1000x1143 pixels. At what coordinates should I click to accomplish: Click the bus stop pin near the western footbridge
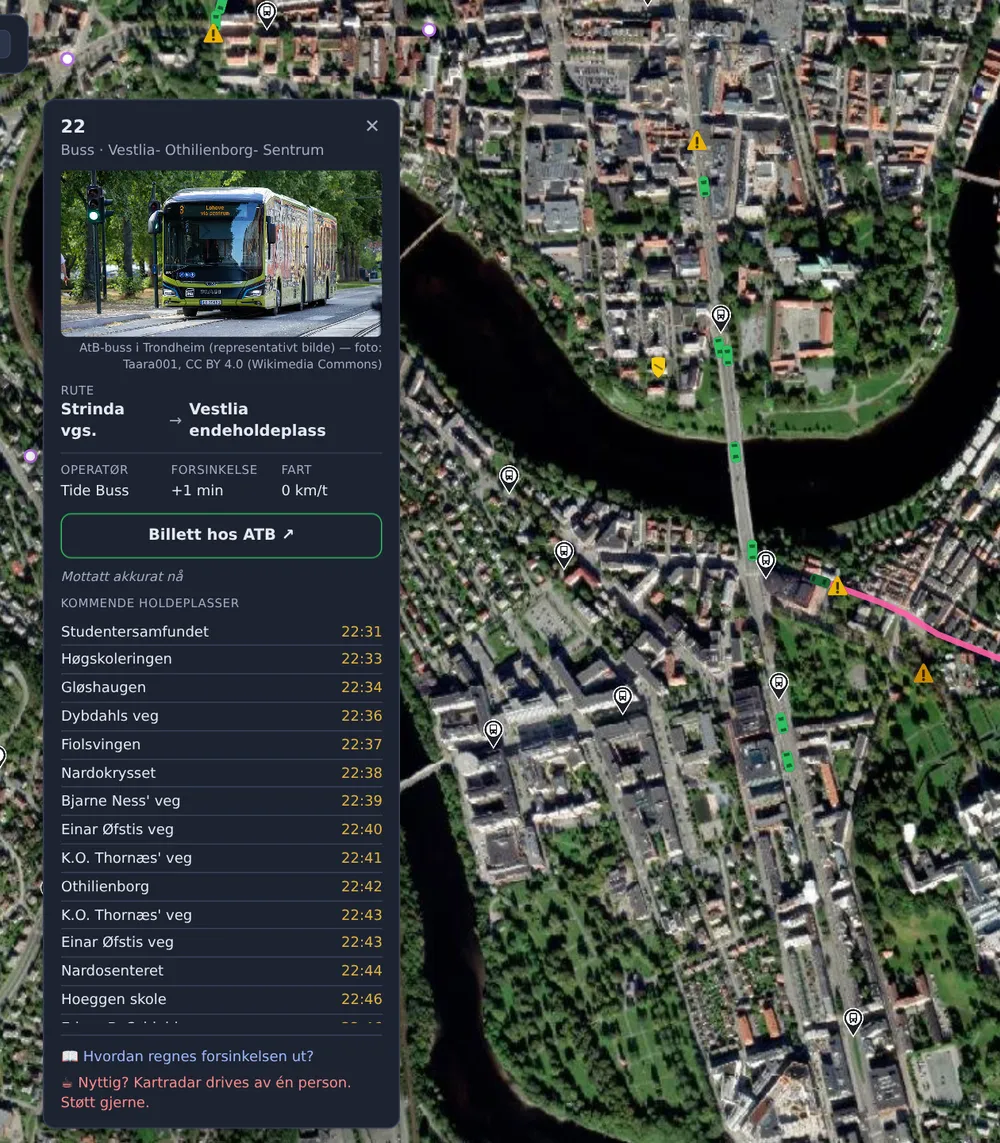click(x=493, y=733)
